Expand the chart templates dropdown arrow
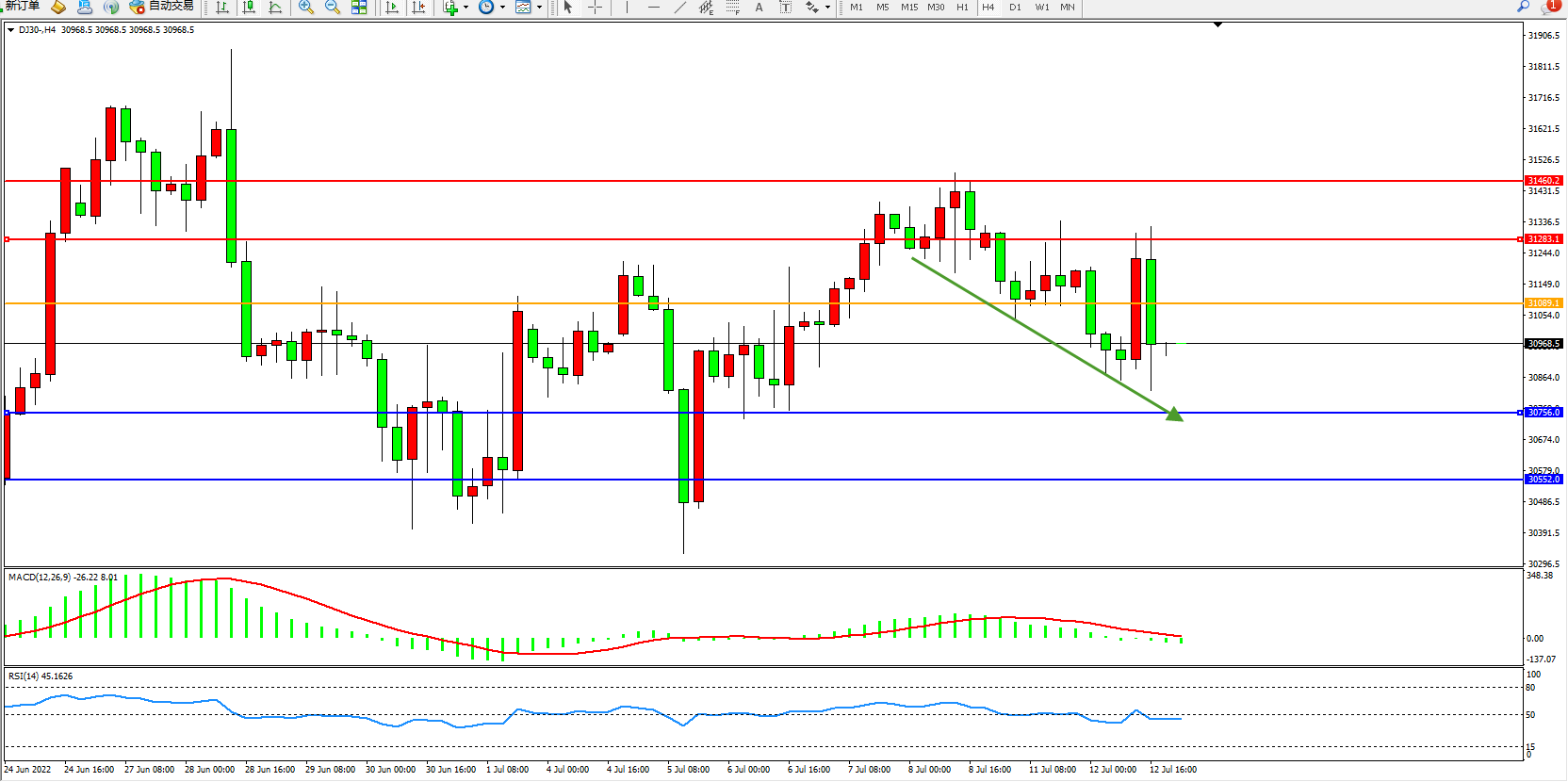1568x782 pixels. pyautogui.click(x=539, y=8)
